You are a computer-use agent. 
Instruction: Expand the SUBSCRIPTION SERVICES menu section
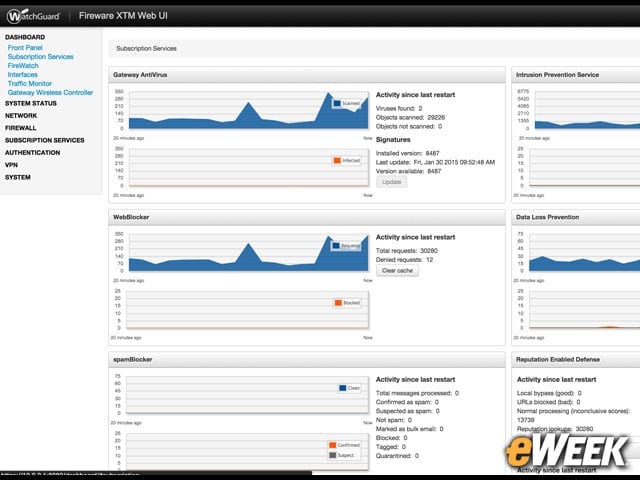click(x=44, y=140)
